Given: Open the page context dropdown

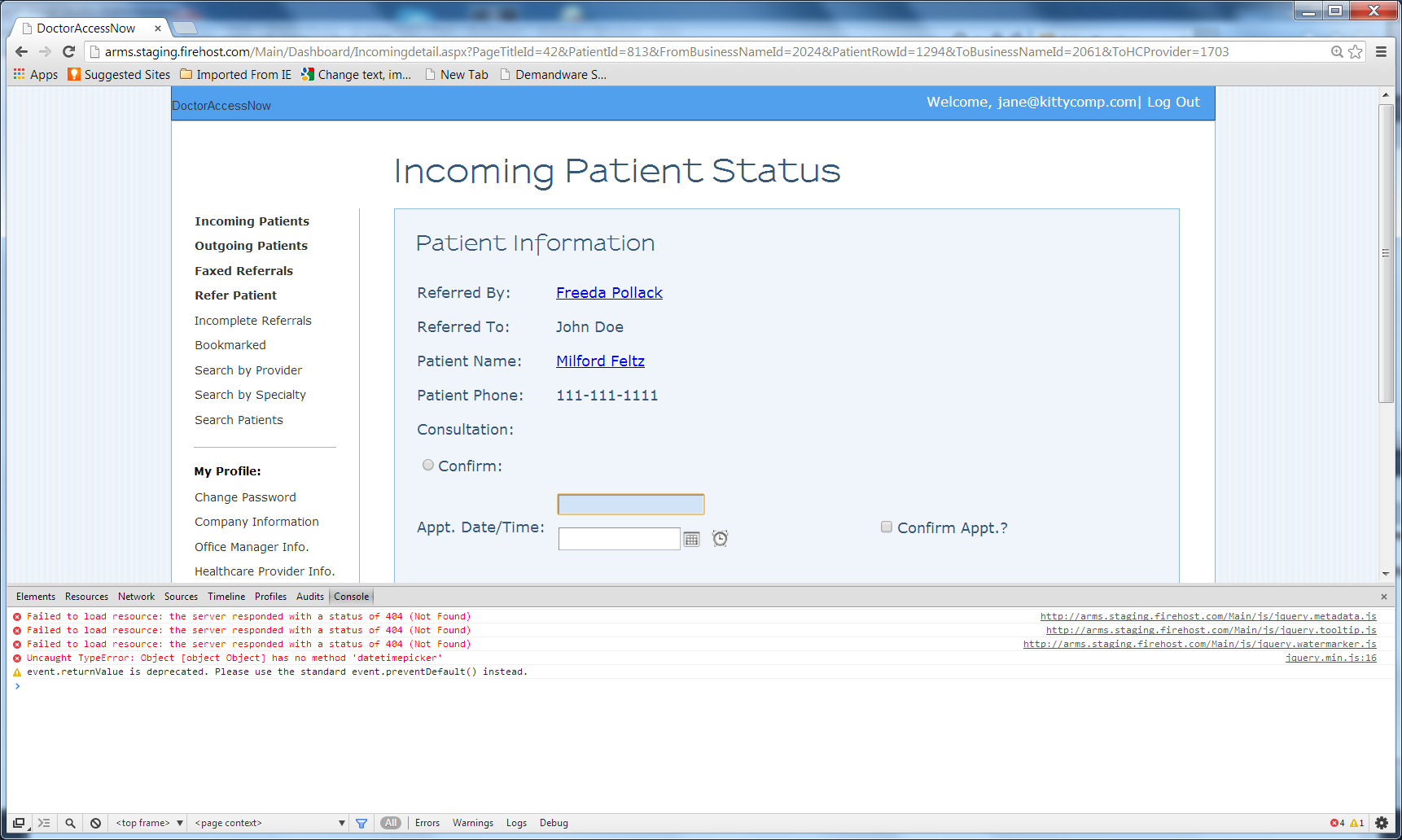Looking at the screenshot, I should (x=270, y=823).
